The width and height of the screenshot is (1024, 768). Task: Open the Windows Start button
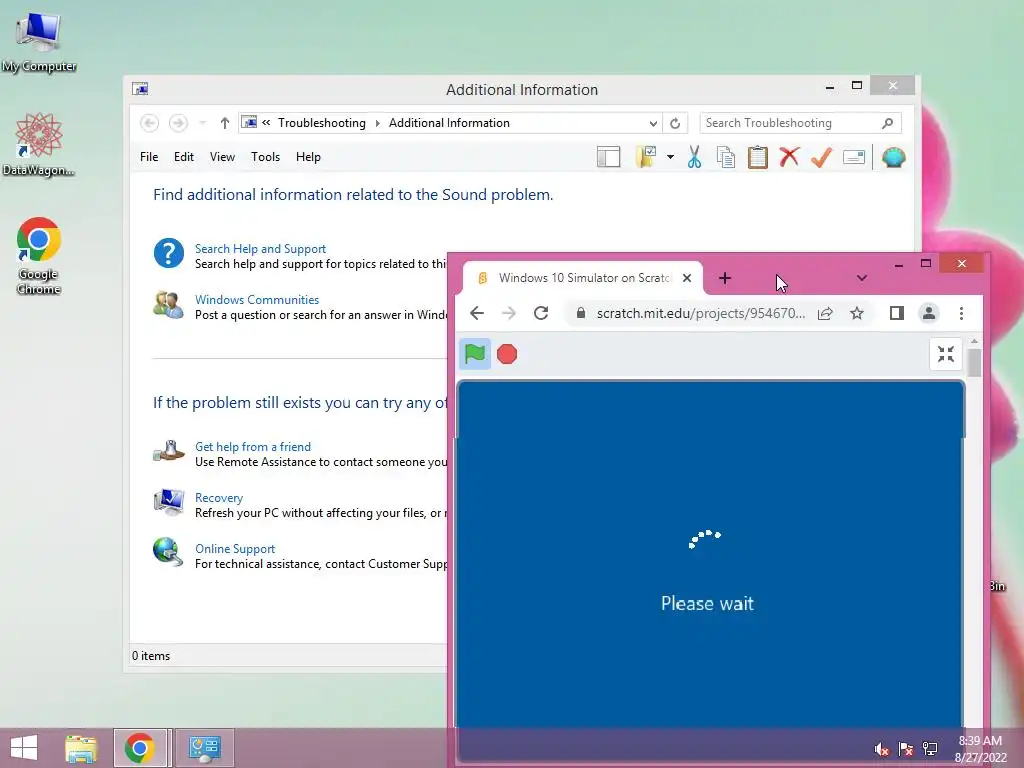(24, 748)
